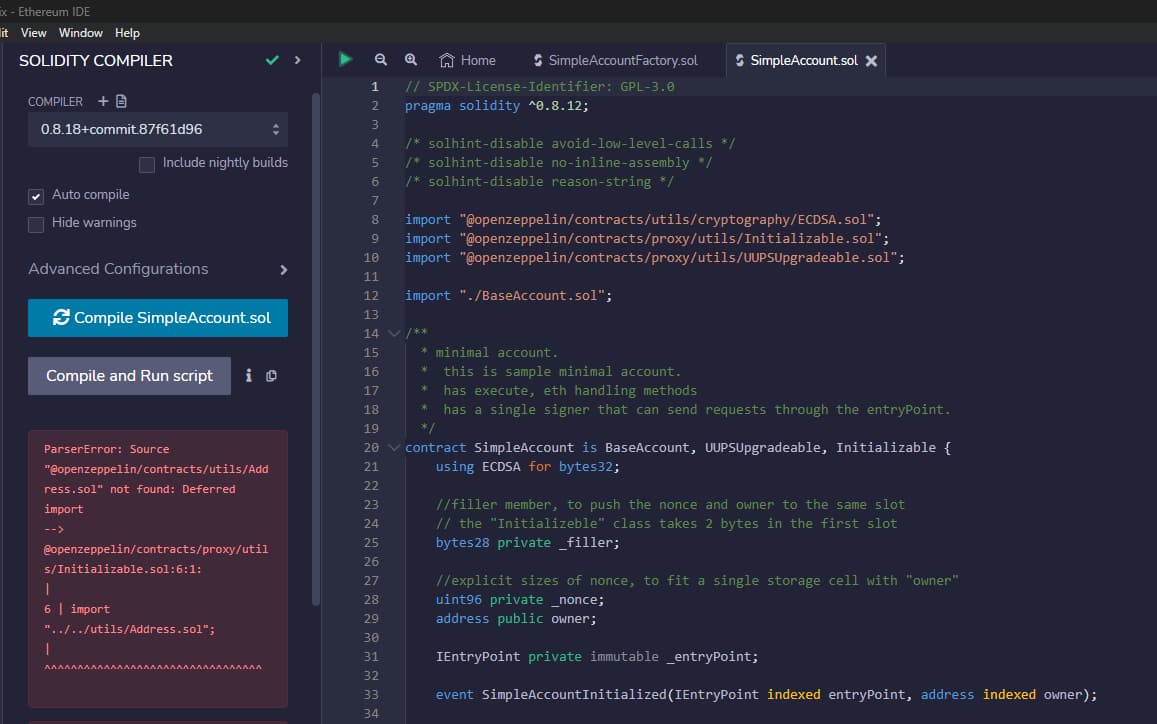Uncheck the Auto compile checkbox
This screenshot has width=1157, height=724.
(x=36, y=196)
